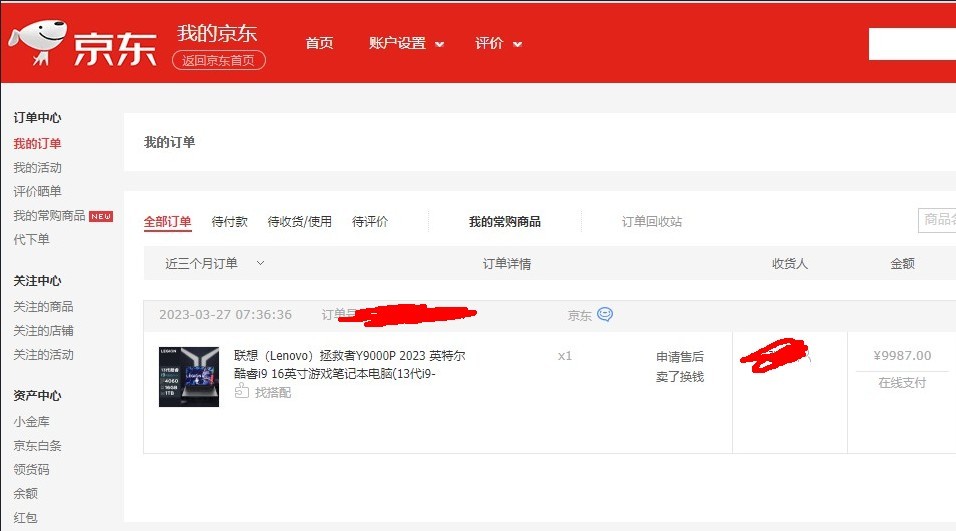Viewport: 956px width, 531px height.
Task: Open 订单回收站 link
Action: click(x=652, y=222)
